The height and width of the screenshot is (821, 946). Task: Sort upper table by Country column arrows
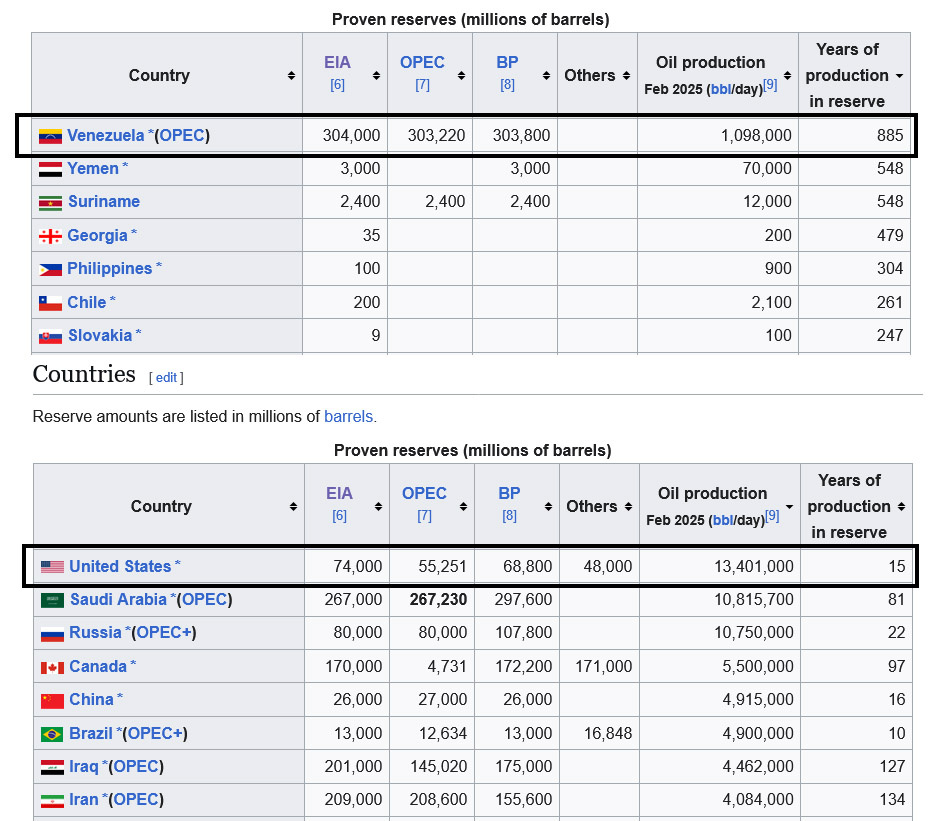point(291,76)
